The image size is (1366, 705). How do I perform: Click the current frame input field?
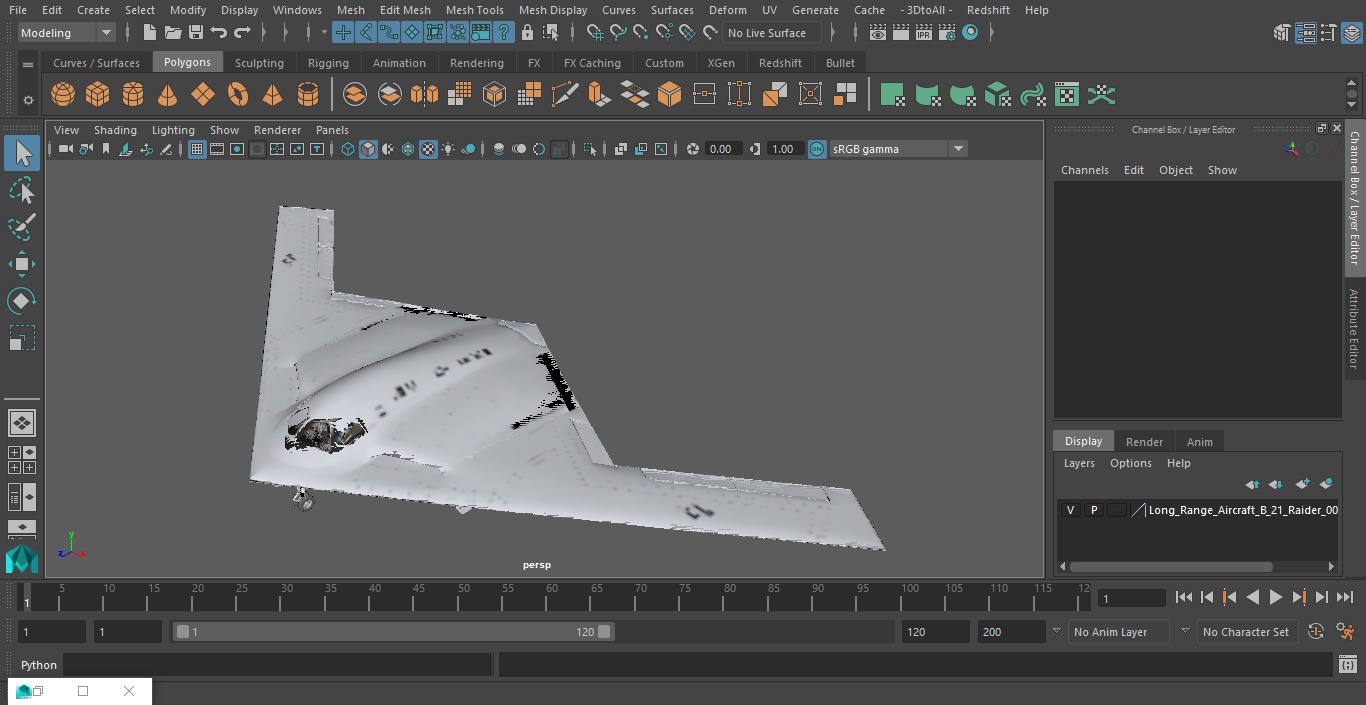coord(1132,598)
